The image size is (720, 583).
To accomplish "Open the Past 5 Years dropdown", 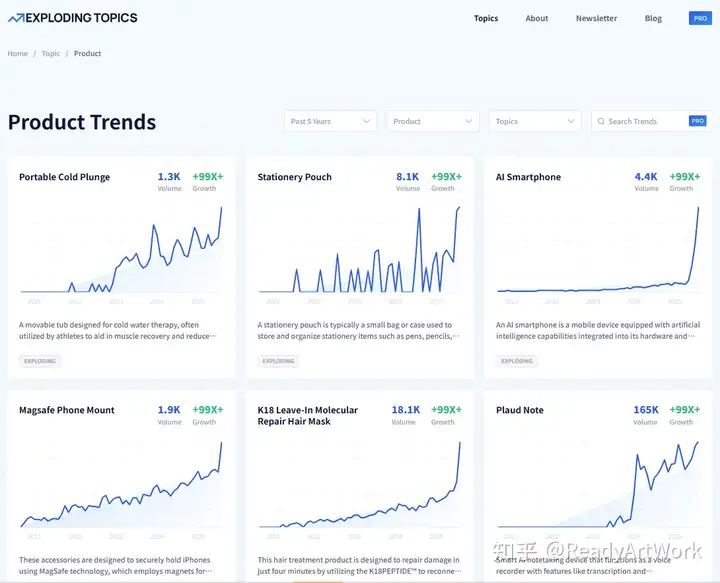I will [331, 121].
